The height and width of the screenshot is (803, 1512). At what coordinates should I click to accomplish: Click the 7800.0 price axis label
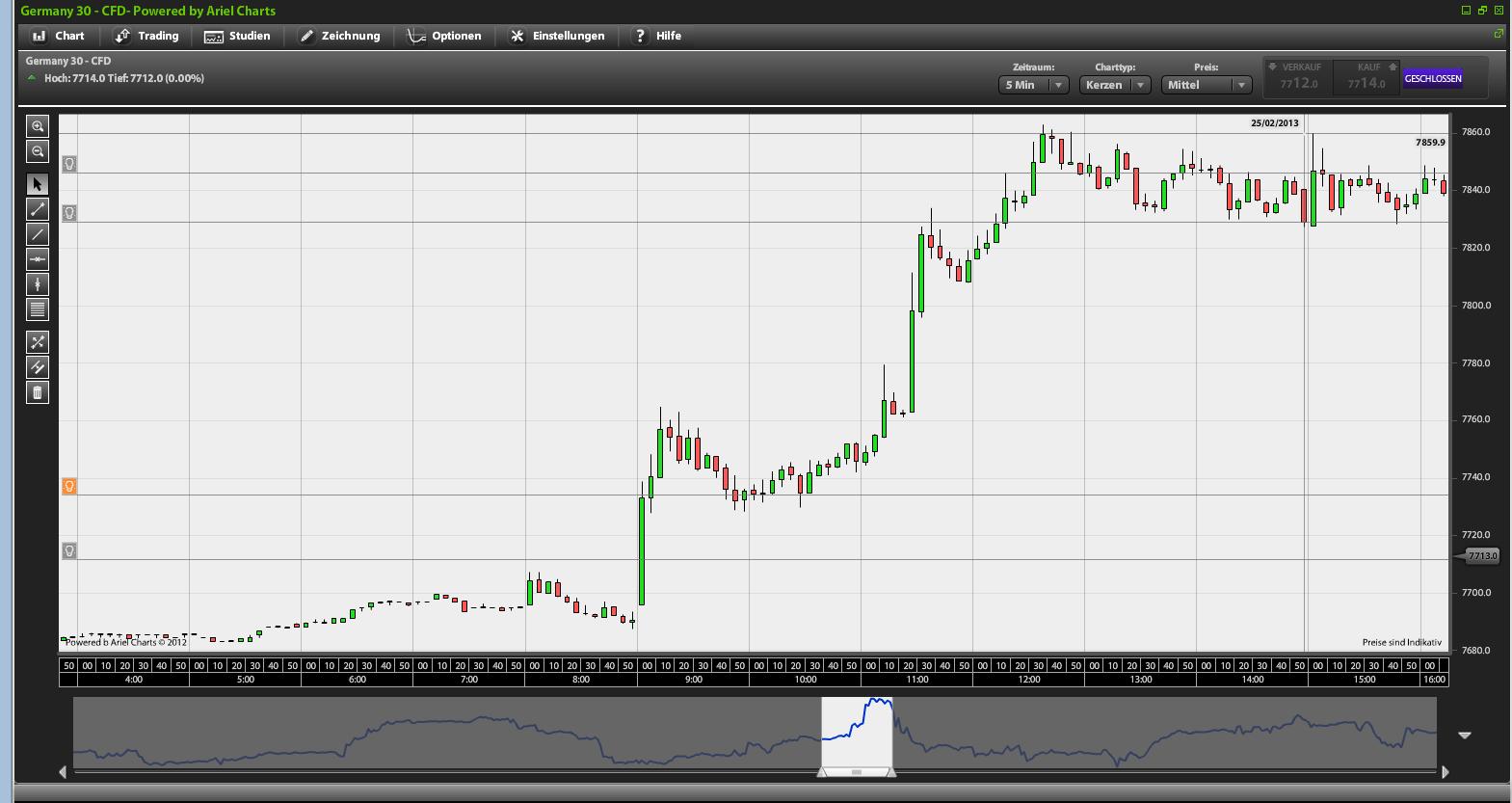[1476, 306]
